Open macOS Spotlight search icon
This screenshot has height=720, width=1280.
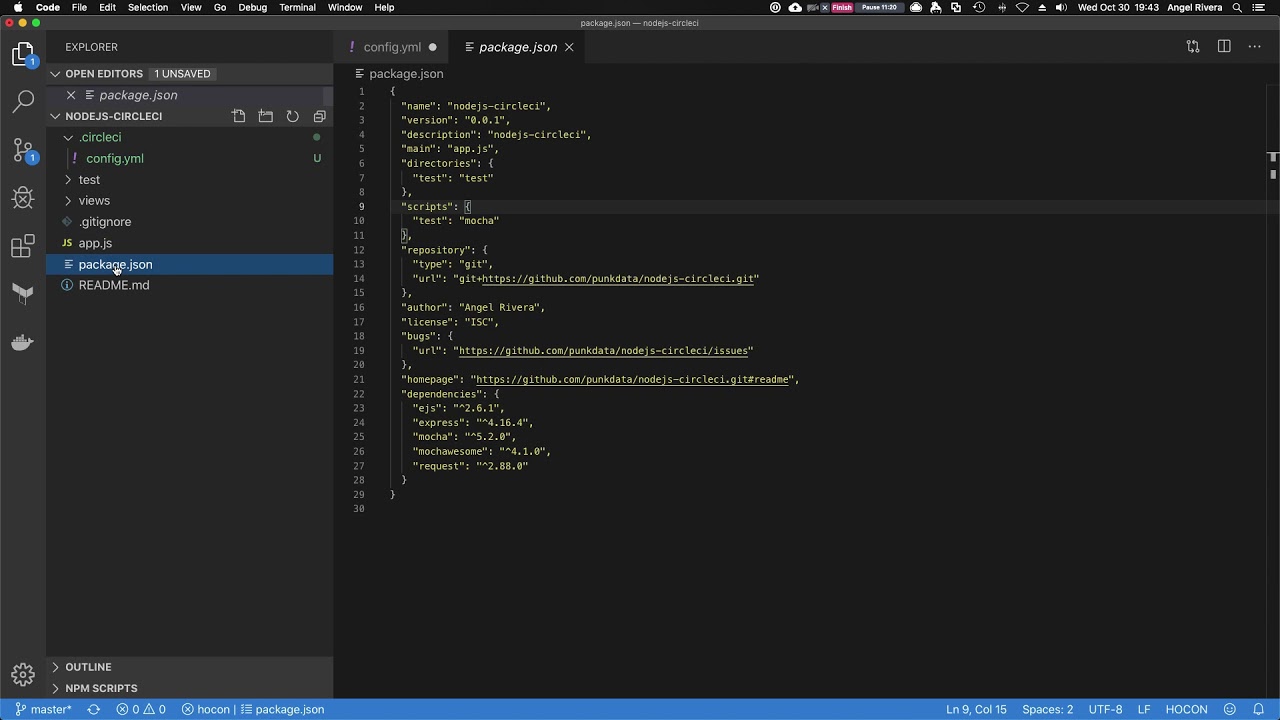pos(1238,7)
